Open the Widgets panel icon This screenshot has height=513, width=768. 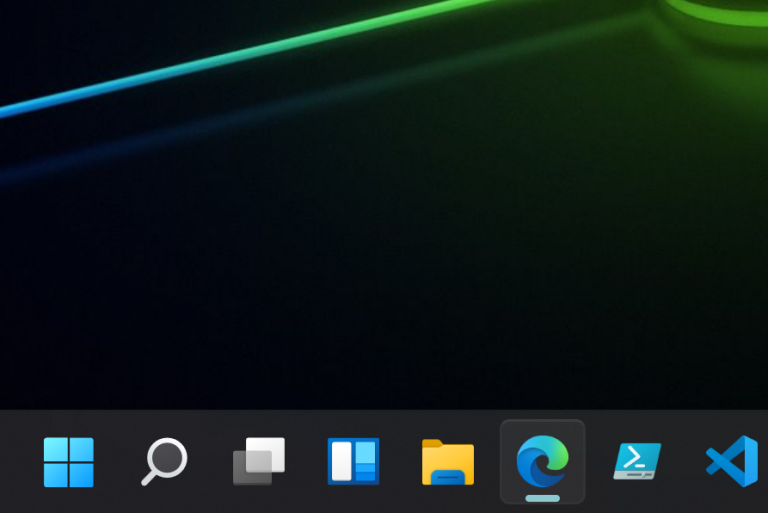[x=353, y=461]
